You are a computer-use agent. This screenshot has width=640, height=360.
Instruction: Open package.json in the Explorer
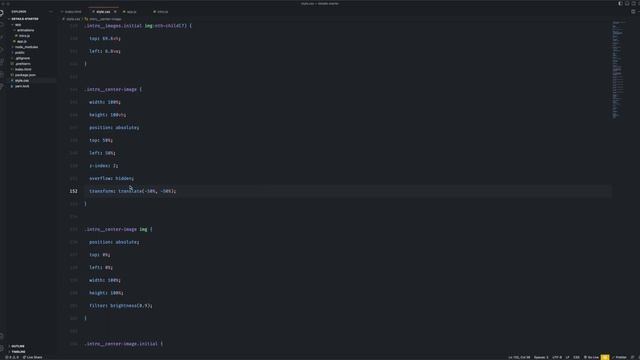(25, 75)
